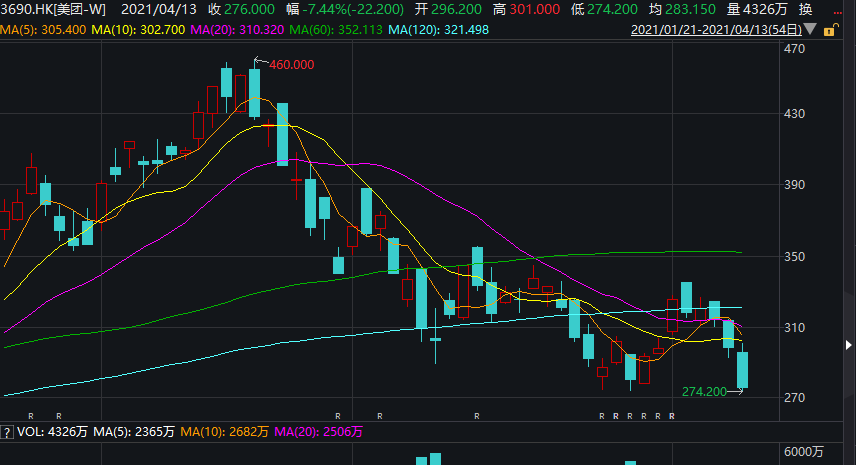Image resolution: width=856 pixels, height=465 pixels.
Task: Click the stock name 3690.HK[美团-W]
Action: click(53, 9)
